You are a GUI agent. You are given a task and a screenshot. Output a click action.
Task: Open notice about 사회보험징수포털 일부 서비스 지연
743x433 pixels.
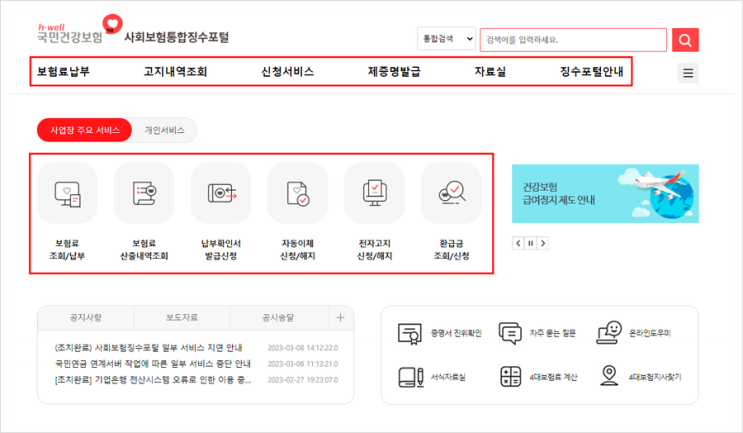pos(148,348)
